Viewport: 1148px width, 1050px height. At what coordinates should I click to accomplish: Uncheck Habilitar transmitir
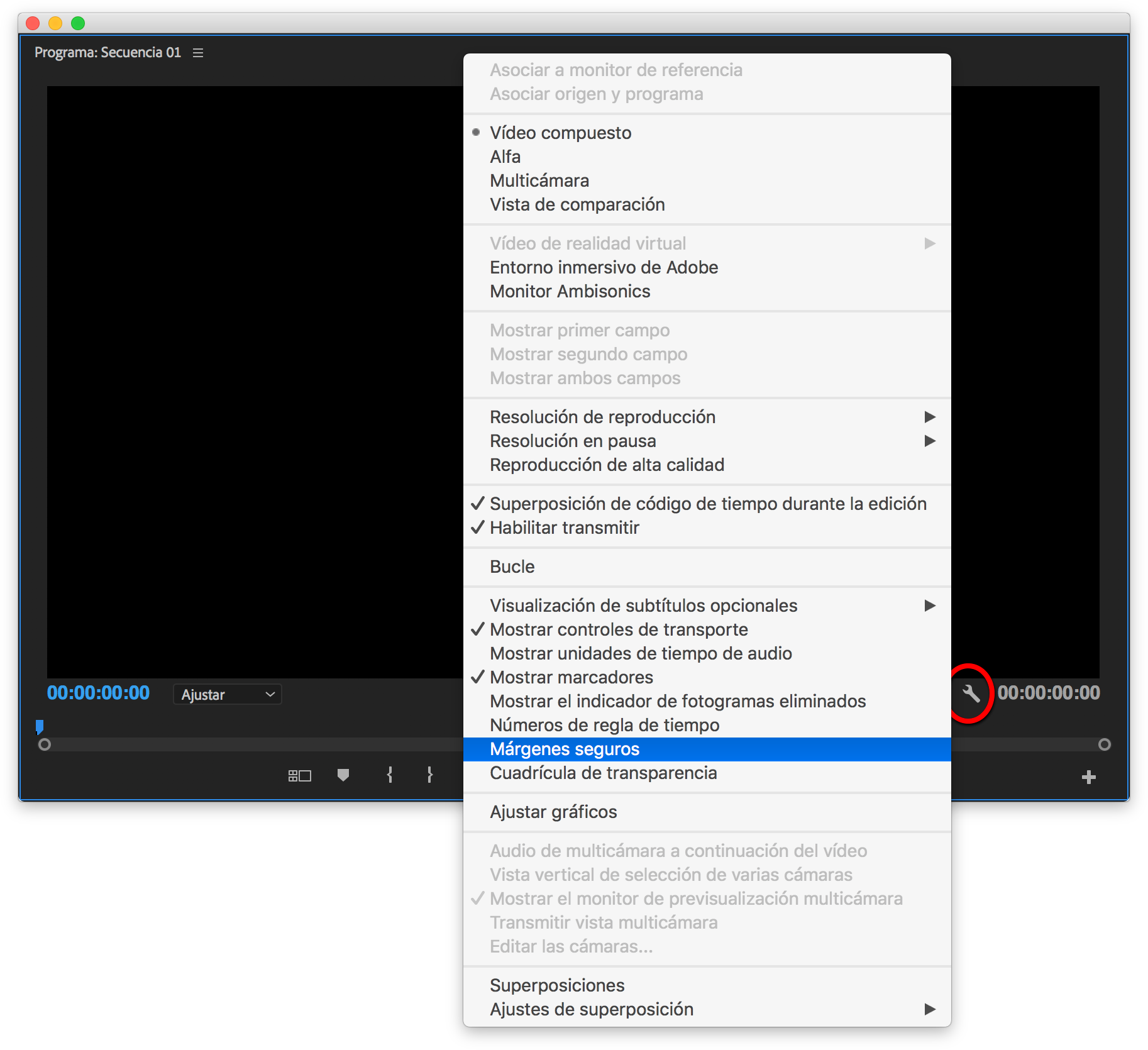(564, 528)
